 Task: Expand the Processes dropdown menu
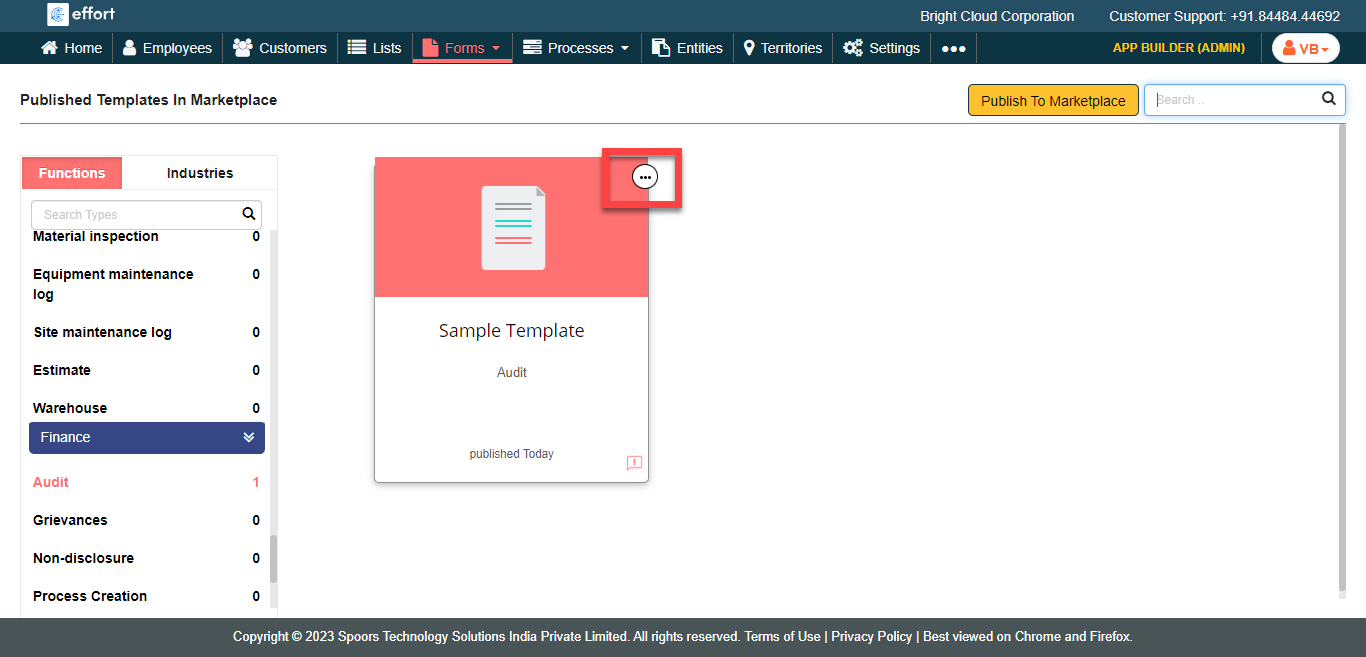(576, 48)
